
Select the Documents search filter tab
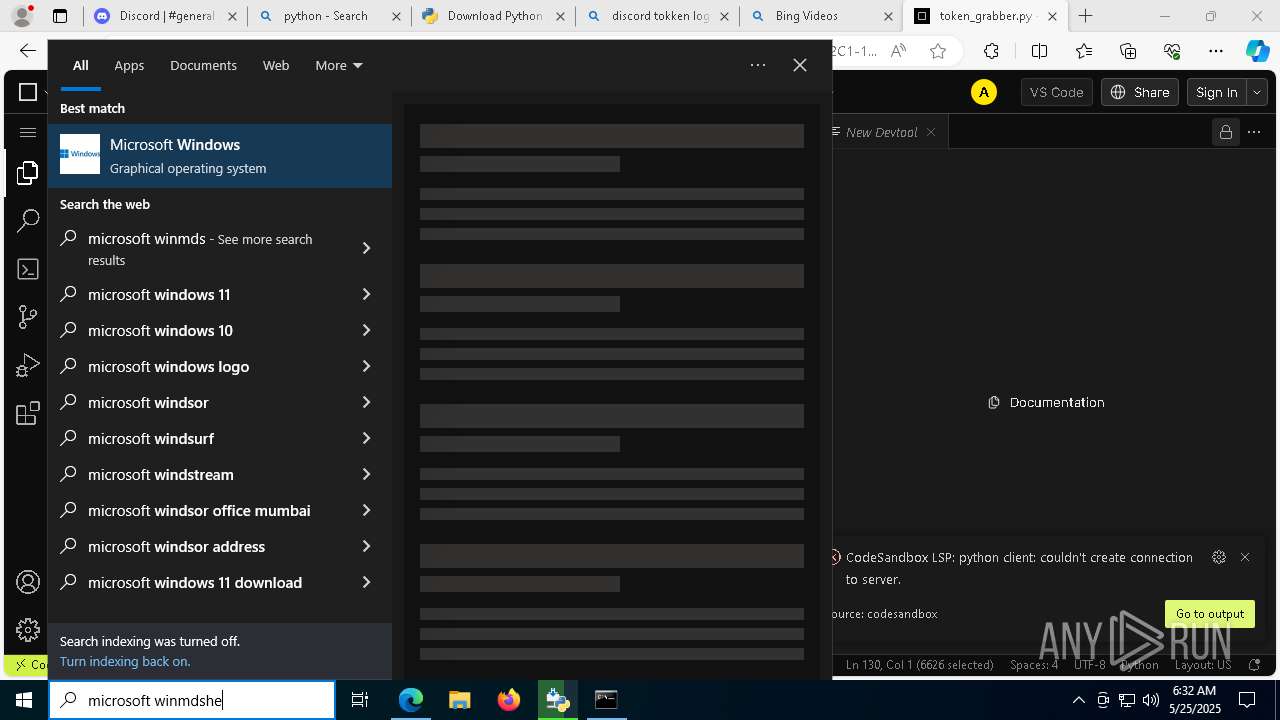tap(203, 65)
